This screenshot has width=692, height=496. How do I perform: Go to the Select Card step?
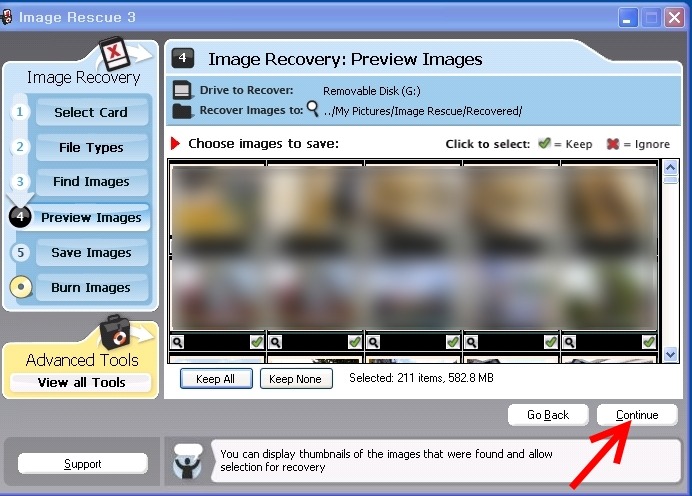click(x=91, y=112)
